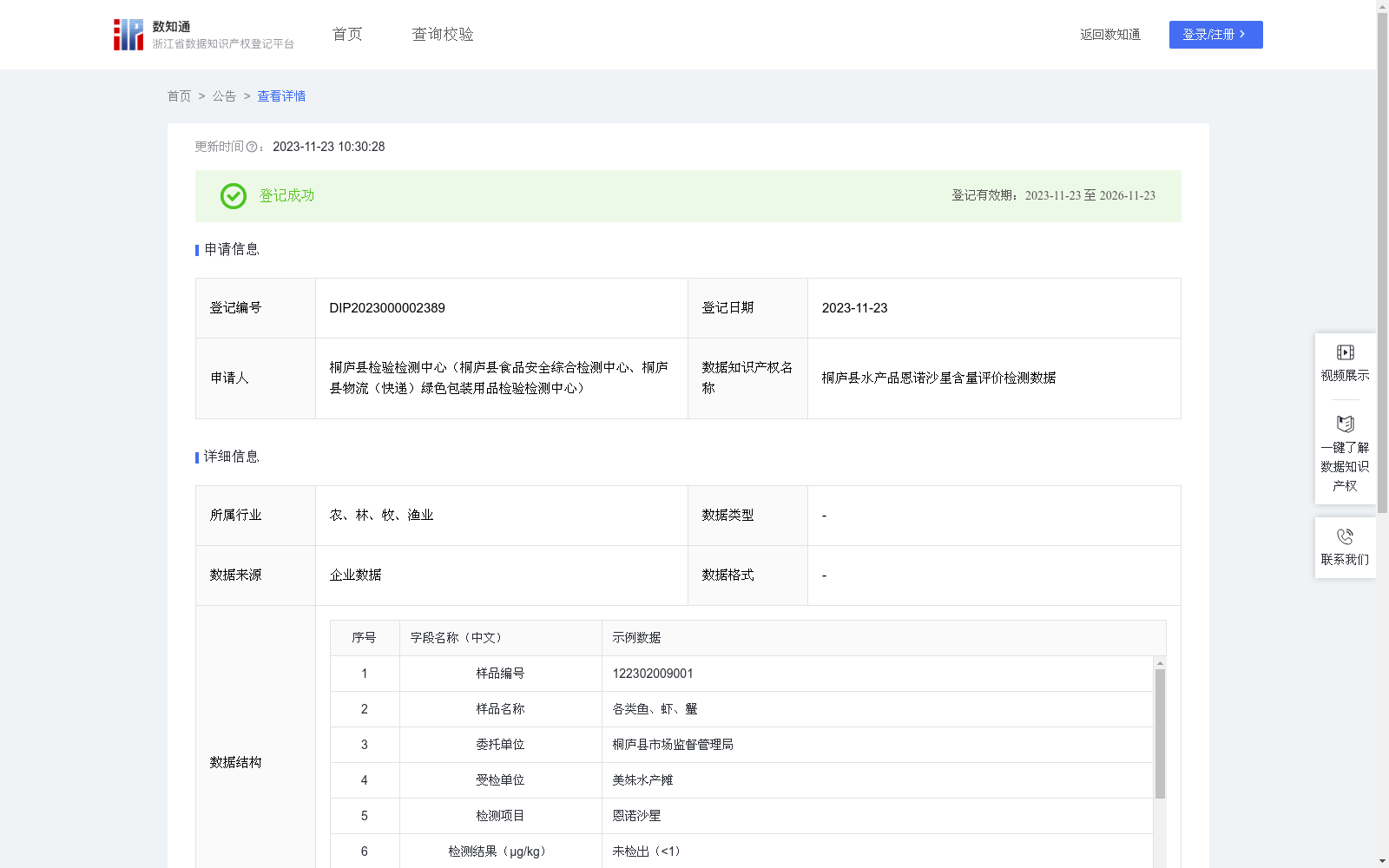Click the help icon beside 更新时间
This screenshot has height=868, width=1389.
coord(252,148)
